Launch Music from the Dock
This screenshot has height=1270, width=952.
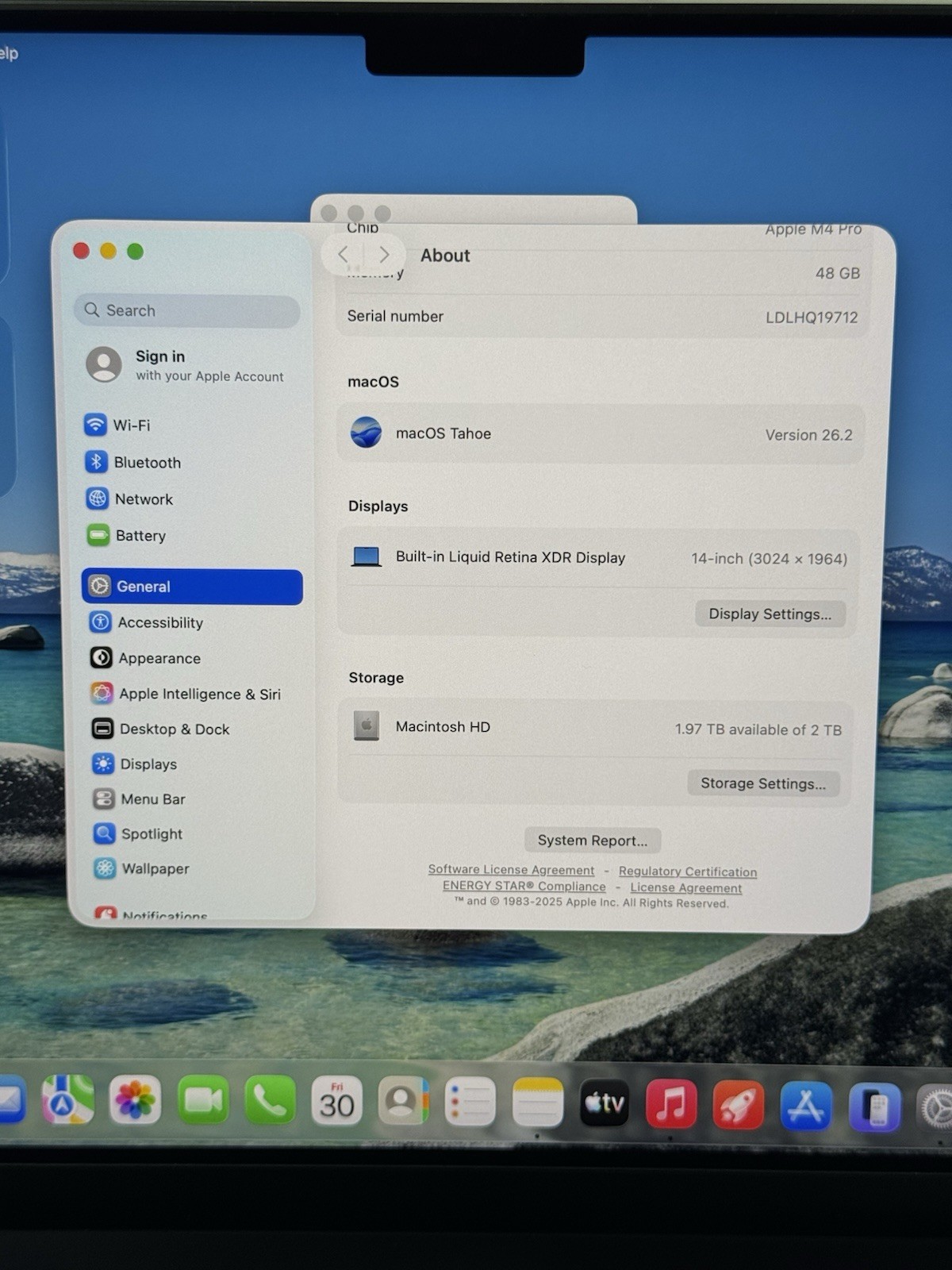coord(671,1104)
